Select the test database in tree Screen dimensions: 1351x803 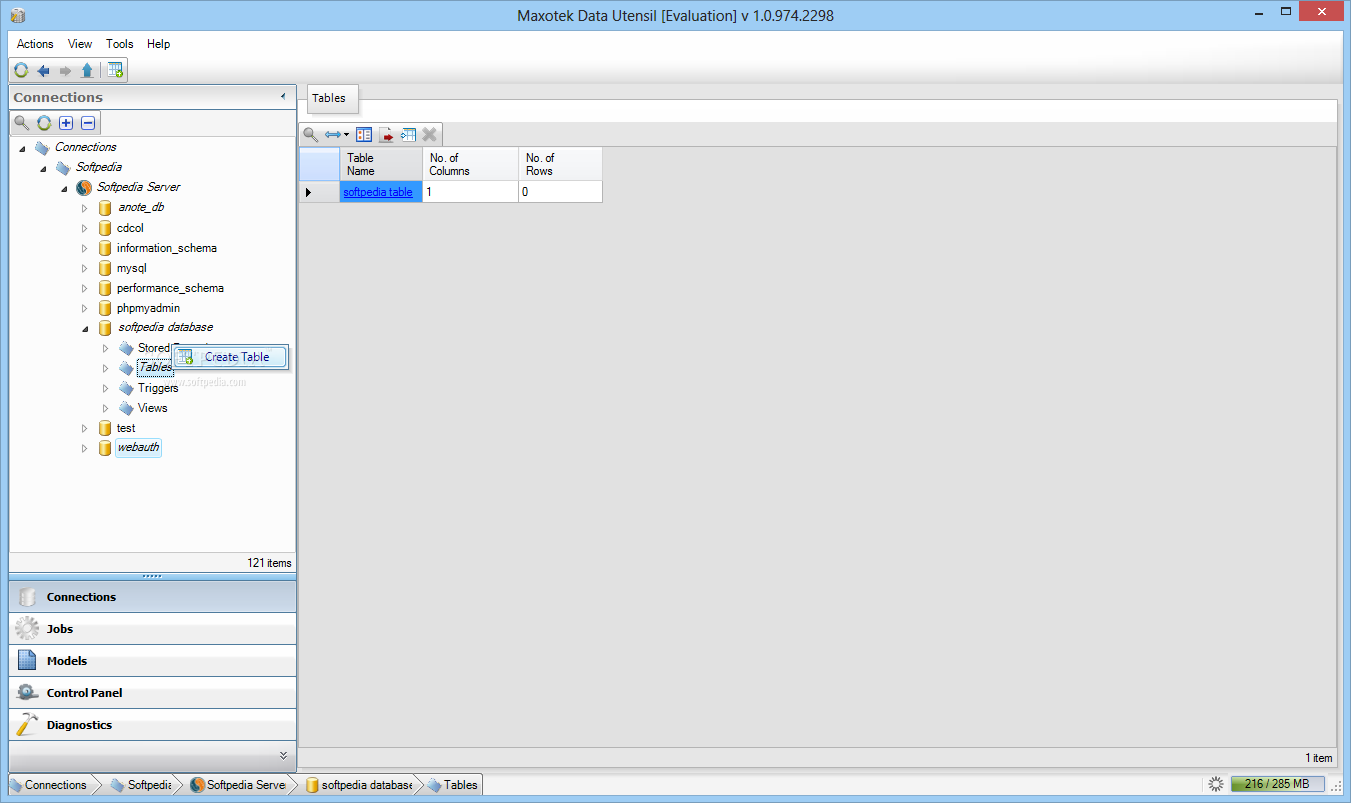click(126, 428)
